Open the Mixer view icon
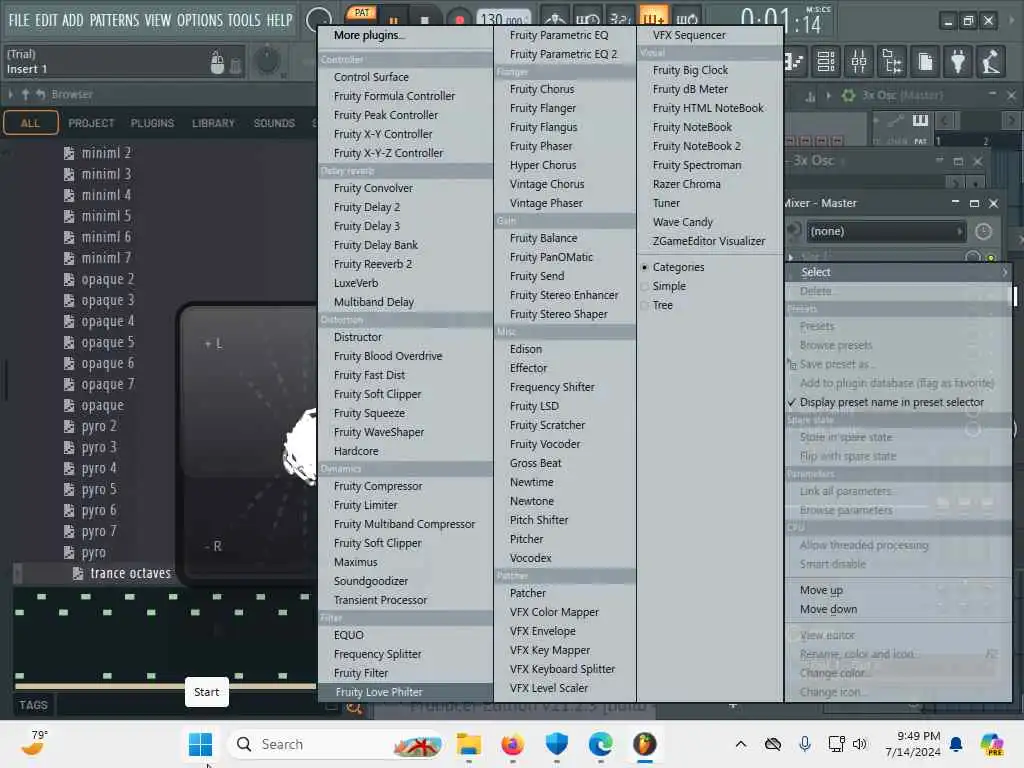 coord(859,61)
